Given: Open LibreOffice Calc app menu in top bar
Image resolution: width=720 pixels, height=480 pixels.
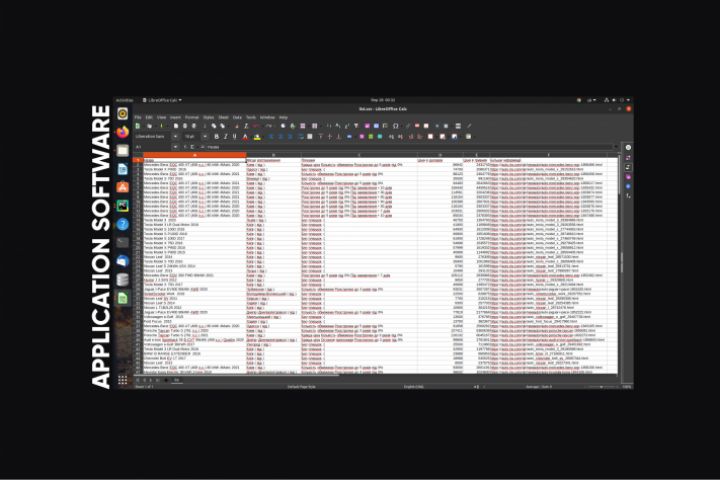Looking at the screenshot, I should tap(162, 100).
